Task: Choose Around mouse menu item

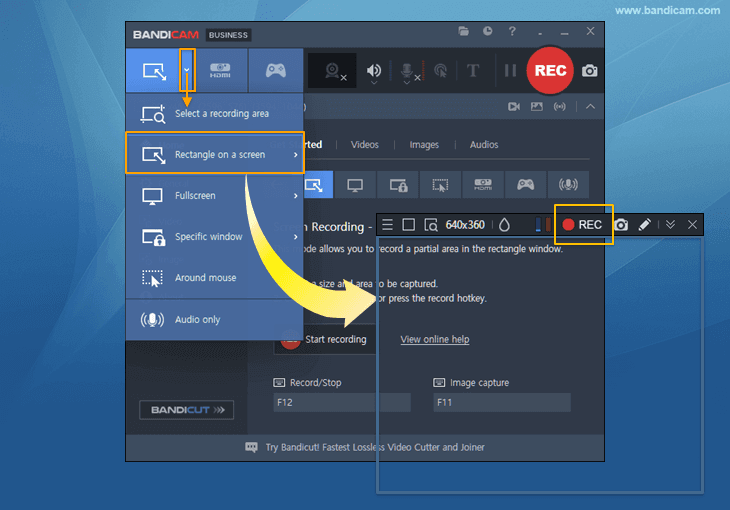Action: point(215,278)
